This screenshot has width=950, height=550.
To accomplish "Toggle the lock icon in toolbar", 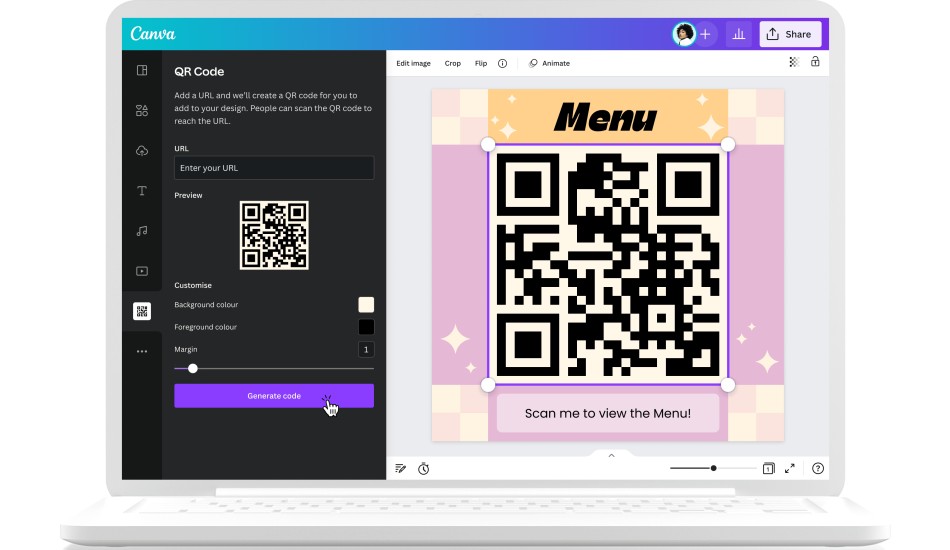I will 815,61.
